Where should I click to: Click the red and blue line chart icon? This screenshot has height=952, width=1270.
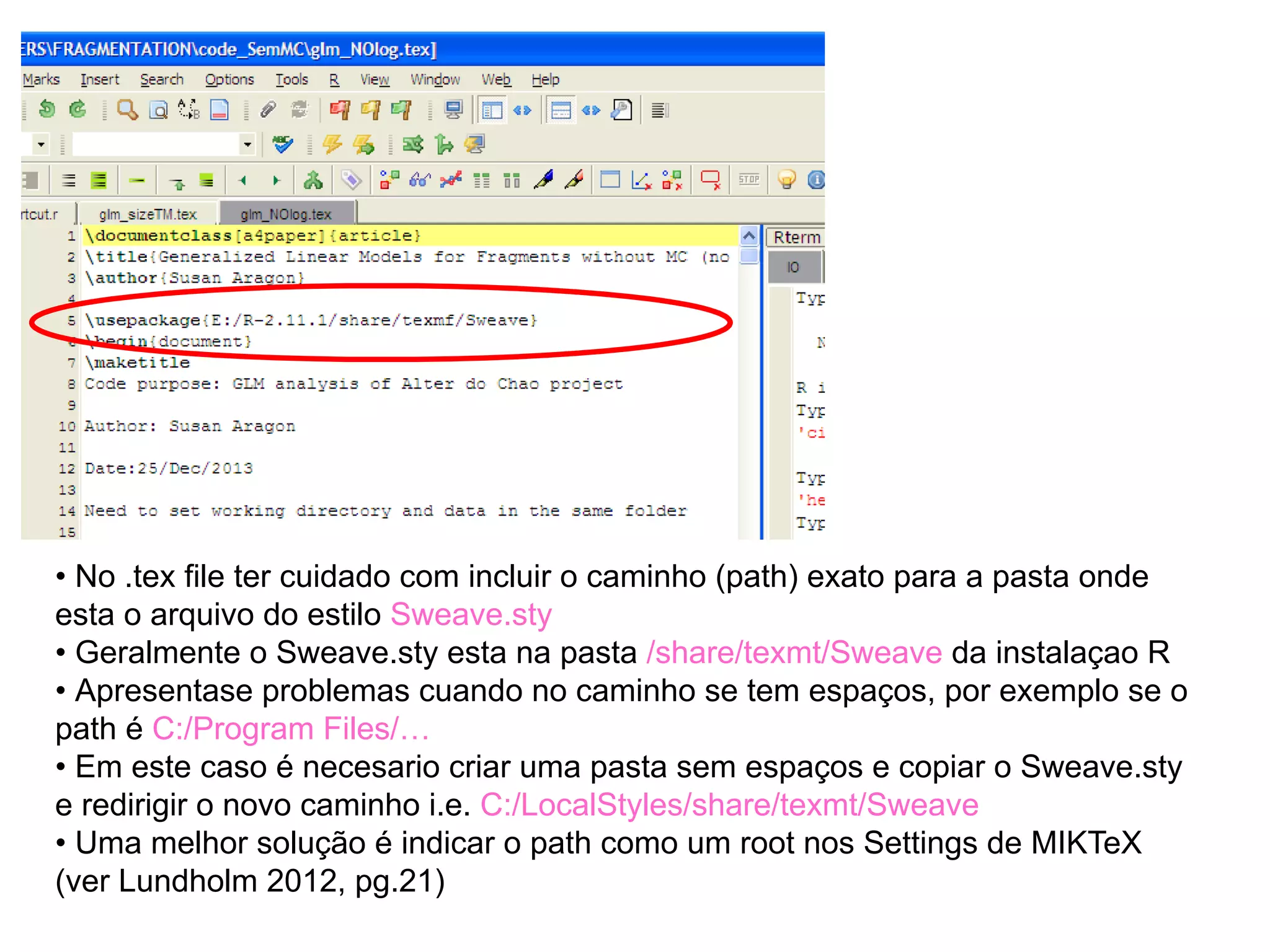[x=451, y=180]
